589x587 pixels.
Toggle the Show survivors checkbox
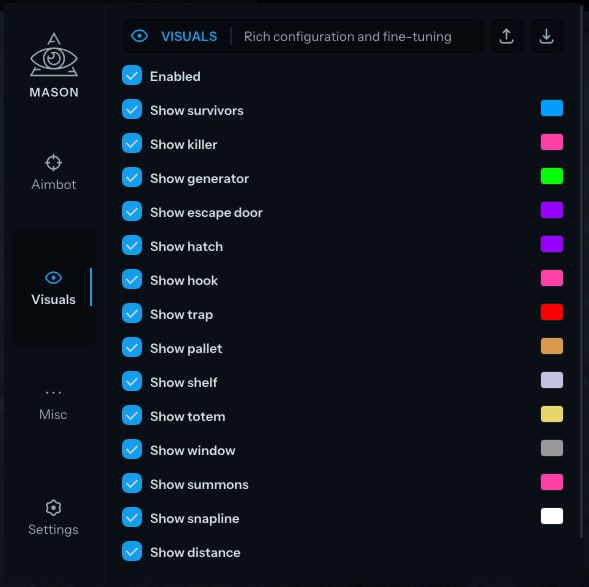click(x=132, y=109)
